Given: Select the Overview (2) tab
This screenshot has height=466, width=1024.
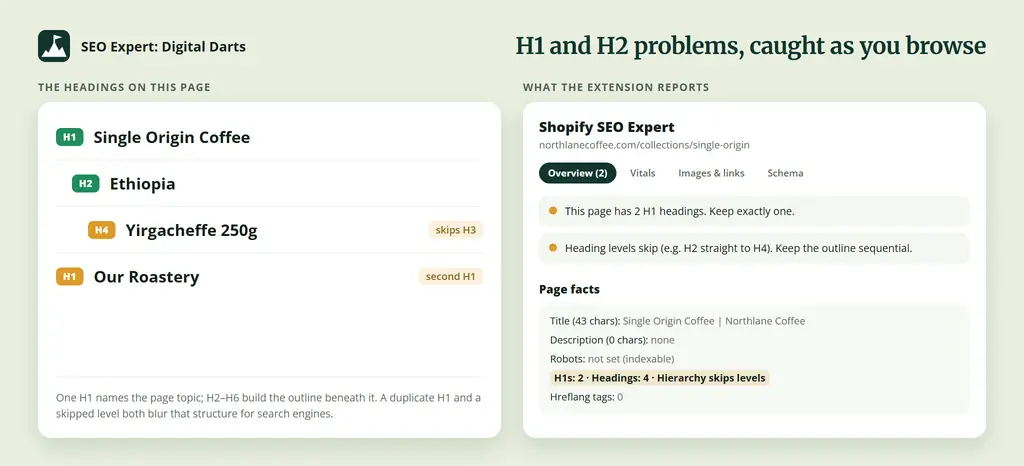Looking at the screenshot, I should (x=577, y=173).
